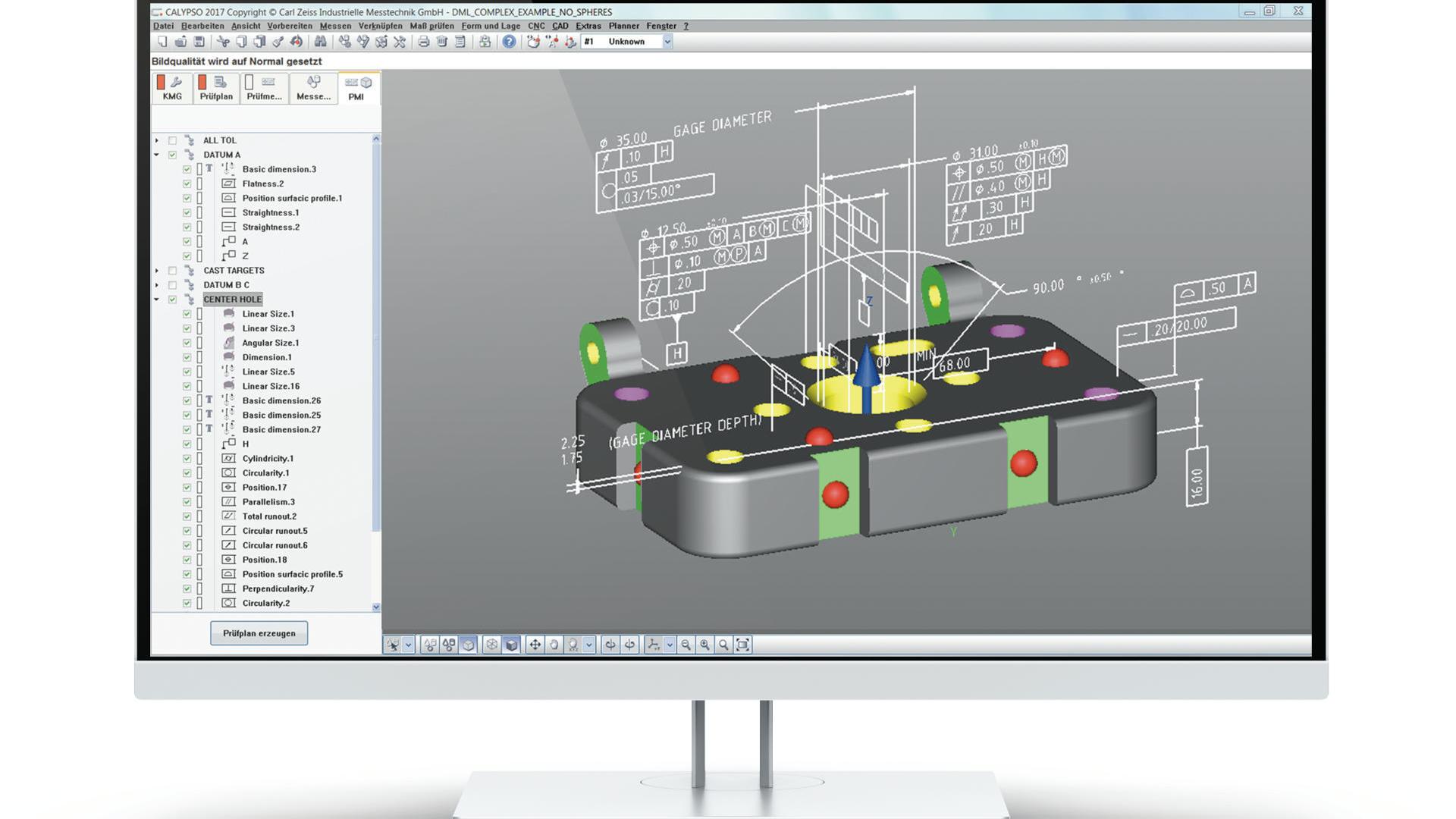Open the Extras menu

click(x=588, y=26)
